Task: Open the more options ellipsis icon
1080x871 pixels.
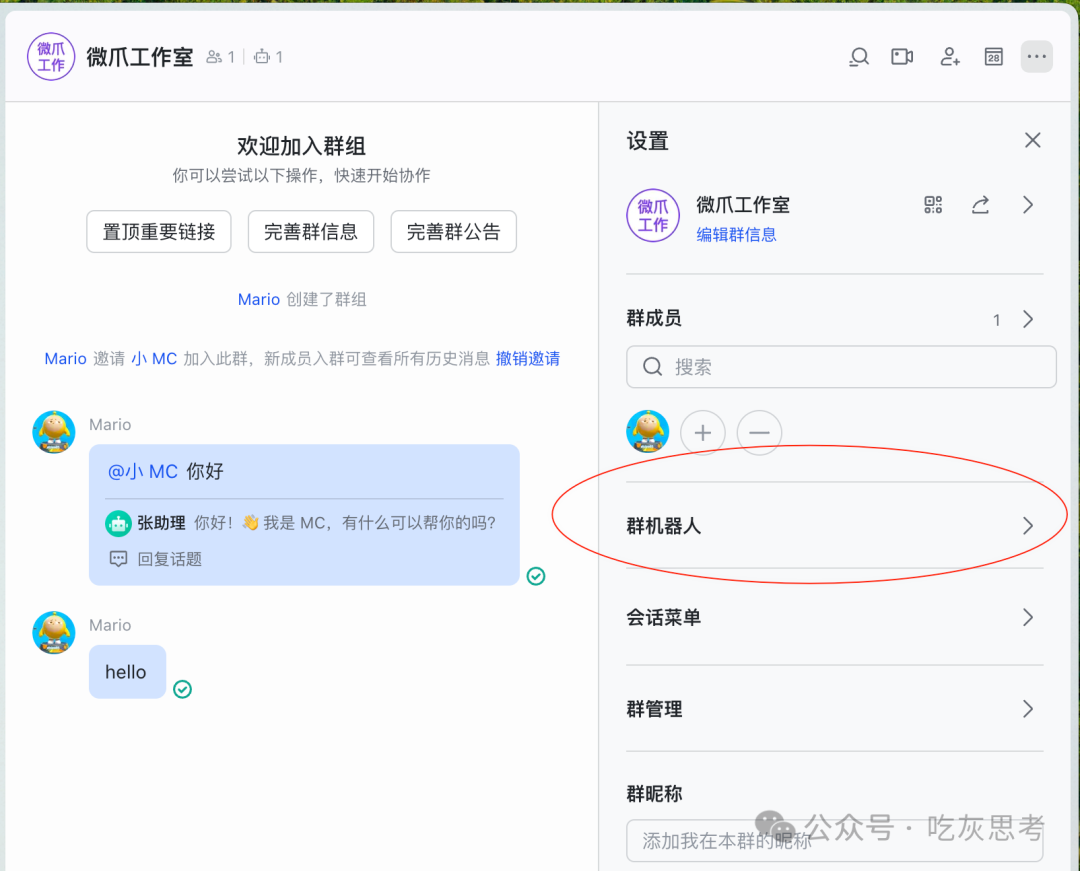Action: (x=1036, y=57)
